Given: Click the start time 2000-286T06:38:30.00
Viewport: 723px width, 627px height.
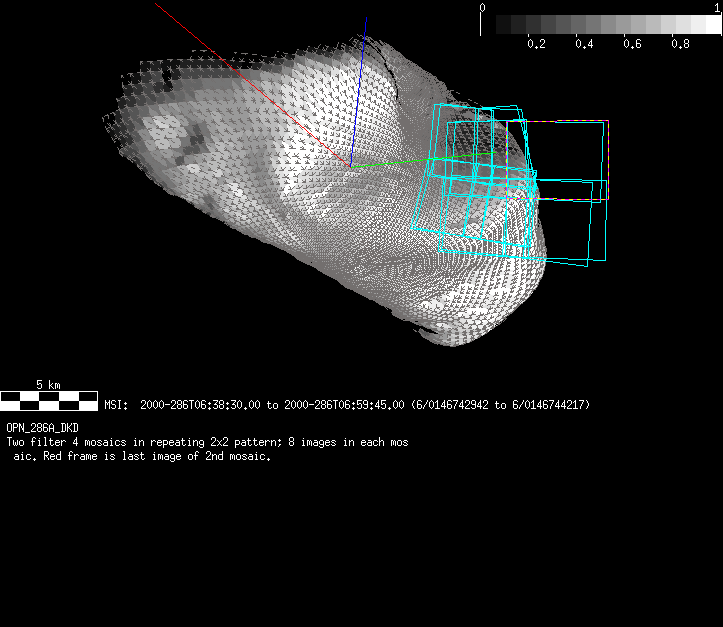Looking at the screenshot, I should pos(201,405).
